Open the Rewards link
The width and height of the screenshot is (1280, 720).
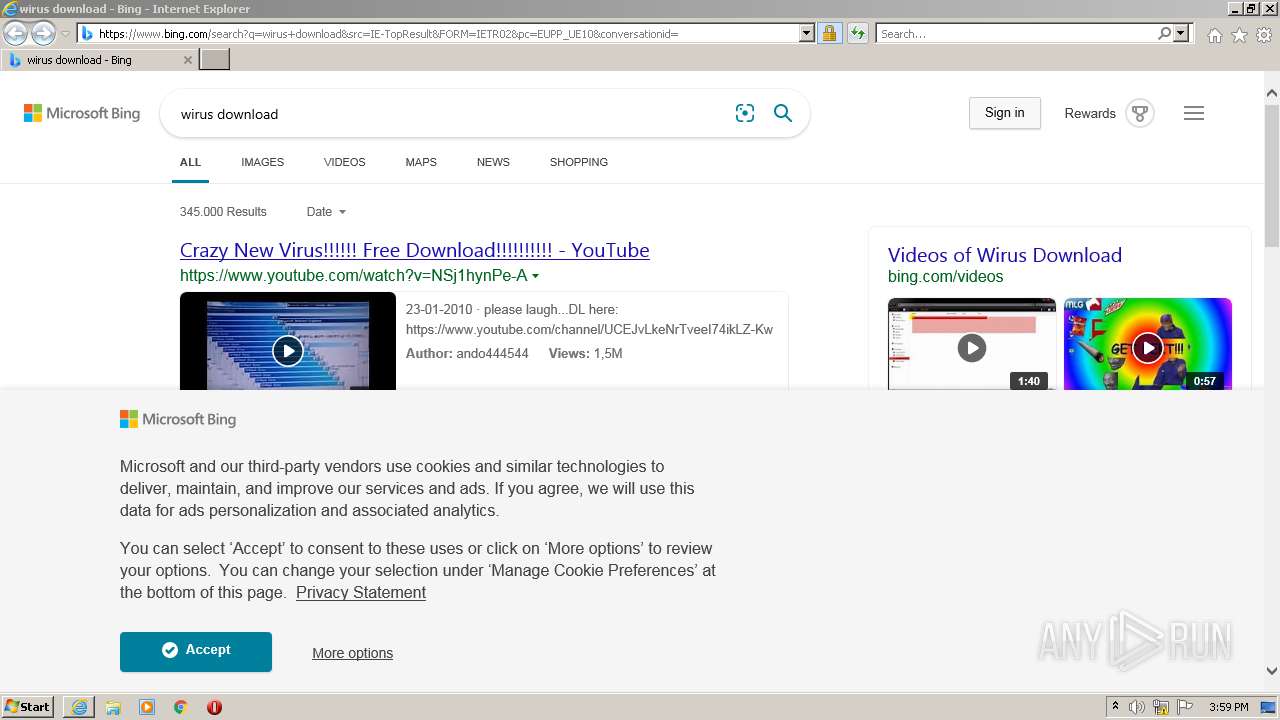(x=1090, y=114)
